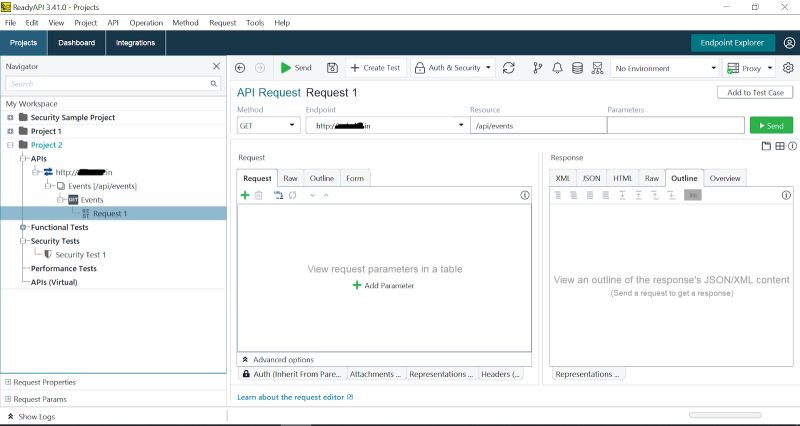Open the Proxy dropdown arrow
Screen dimensions: 800x426
[769, 68]
